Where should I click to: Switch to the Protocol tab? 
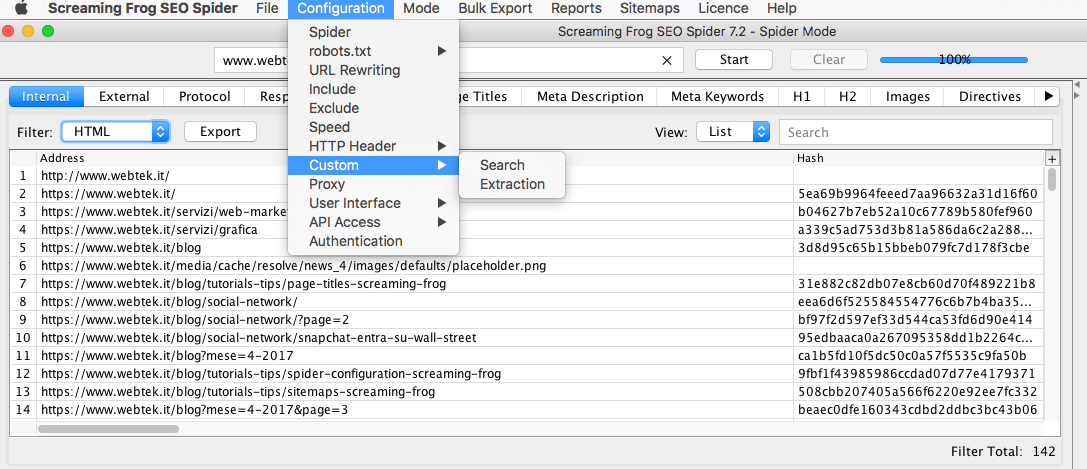click(205, 96)
